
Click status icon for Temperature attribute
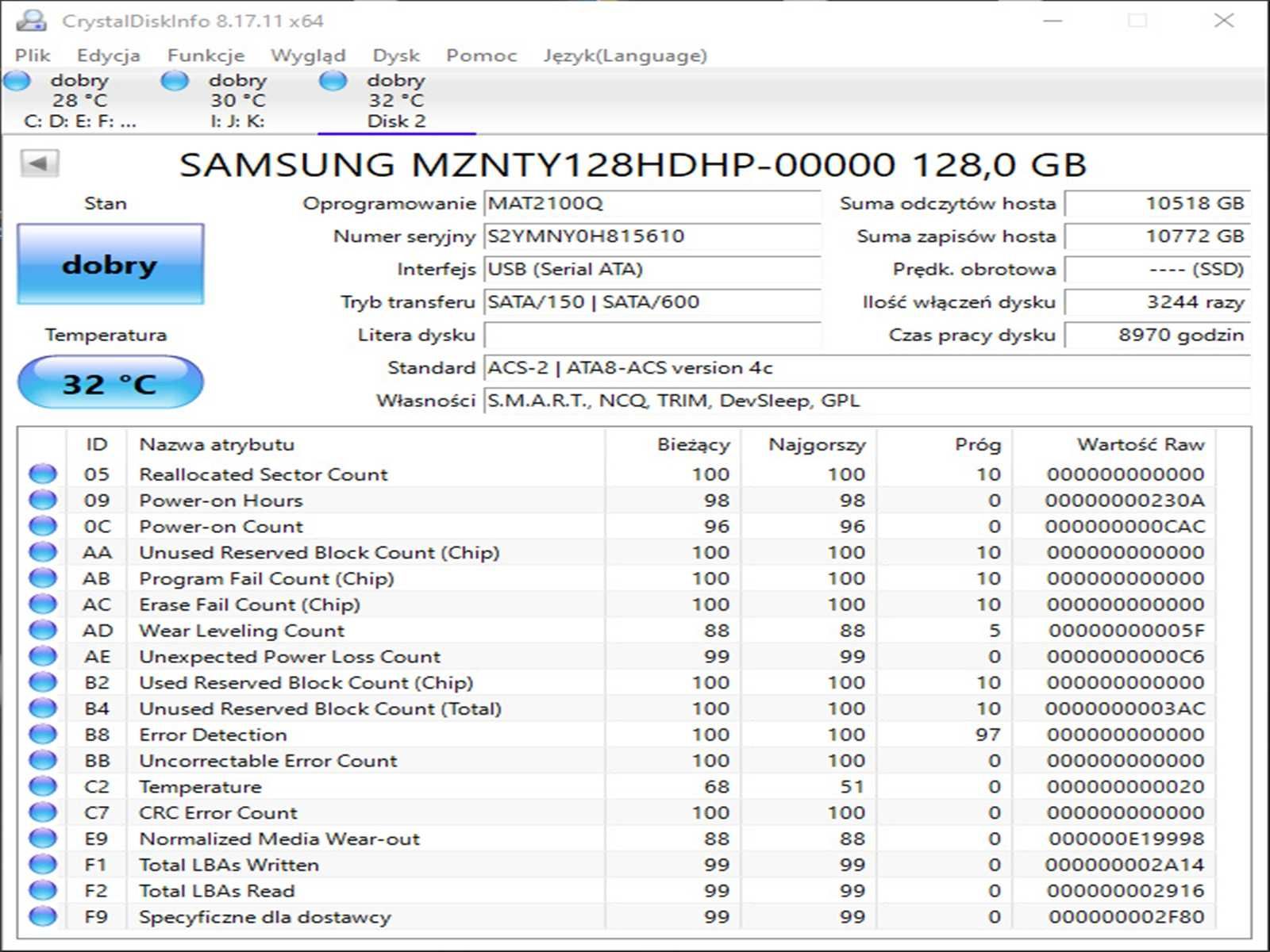coord(43,787)
